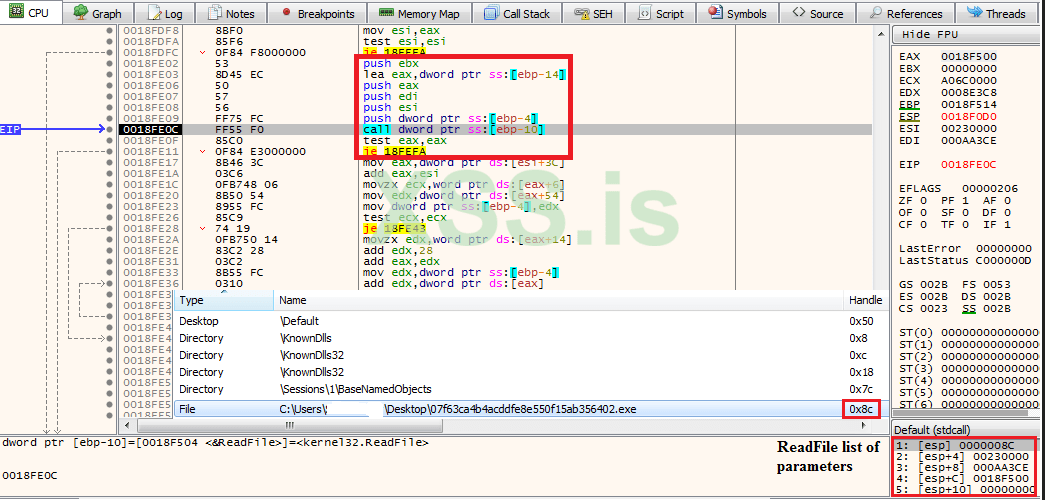The image size is (1045, 500).
Task: Select stack argument '2: [esp+4] 00230000'
Action: click(x=963, y=457)
